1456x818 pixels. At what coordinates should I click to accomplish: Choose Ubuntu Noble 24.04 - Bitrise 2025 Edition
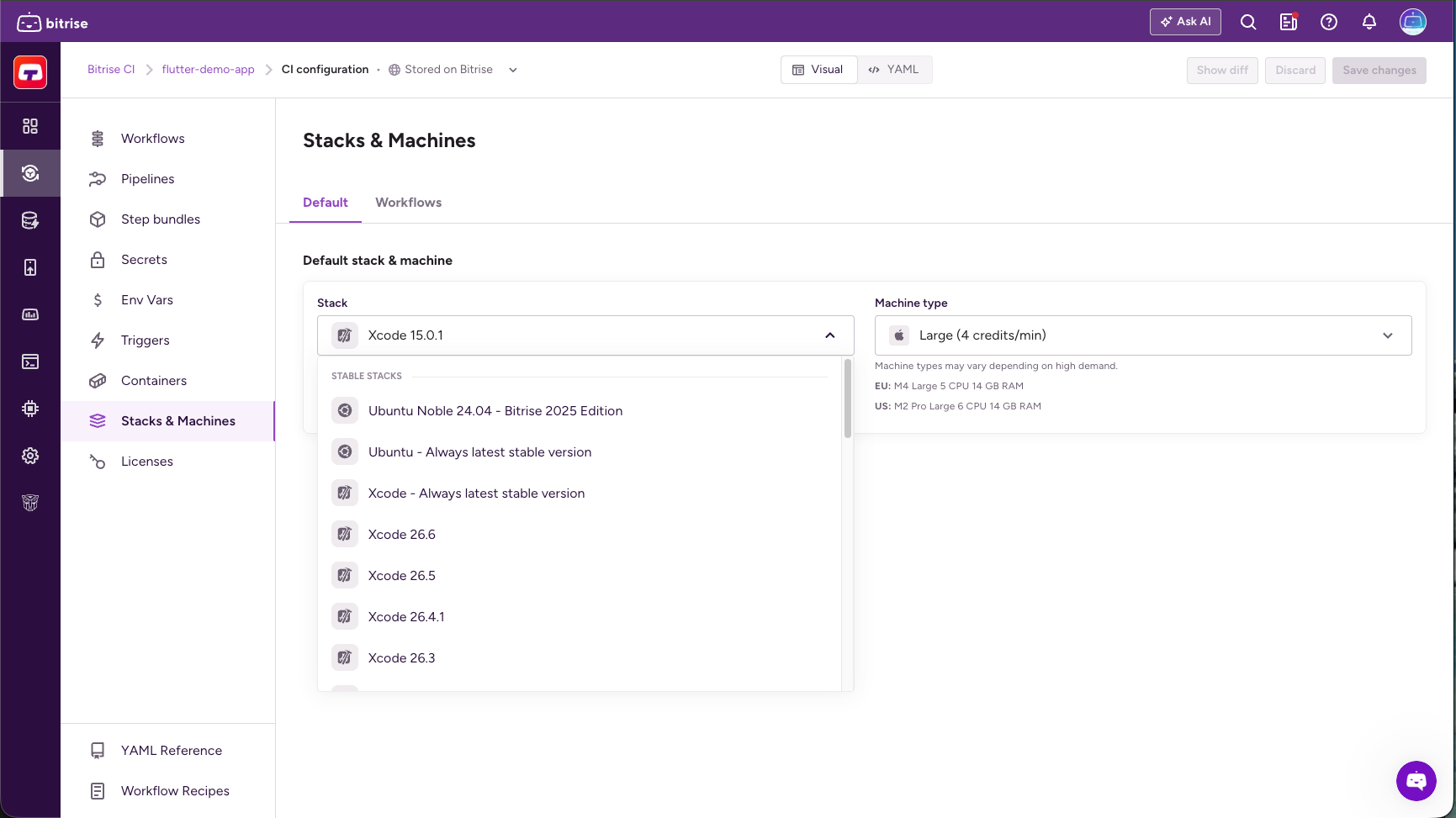click(x=580, y=411)
